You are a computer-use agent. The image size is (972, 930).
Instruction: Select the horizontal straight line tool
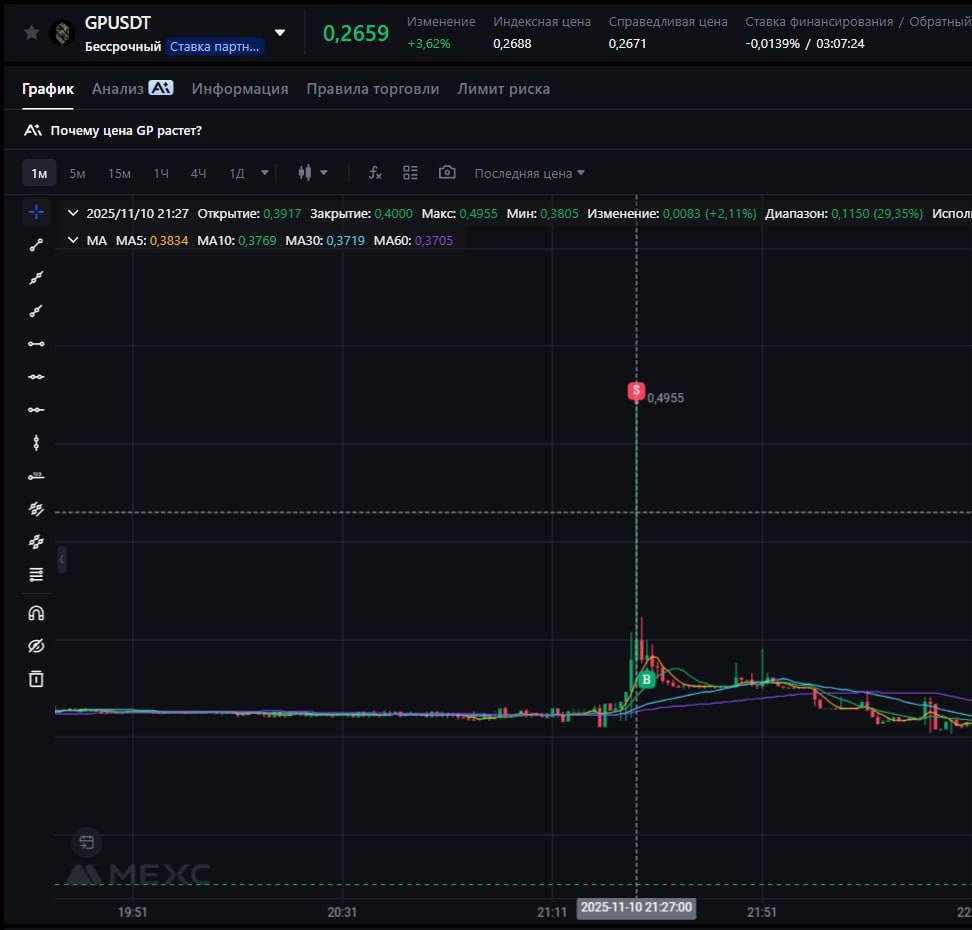click(x=36, y=376)
